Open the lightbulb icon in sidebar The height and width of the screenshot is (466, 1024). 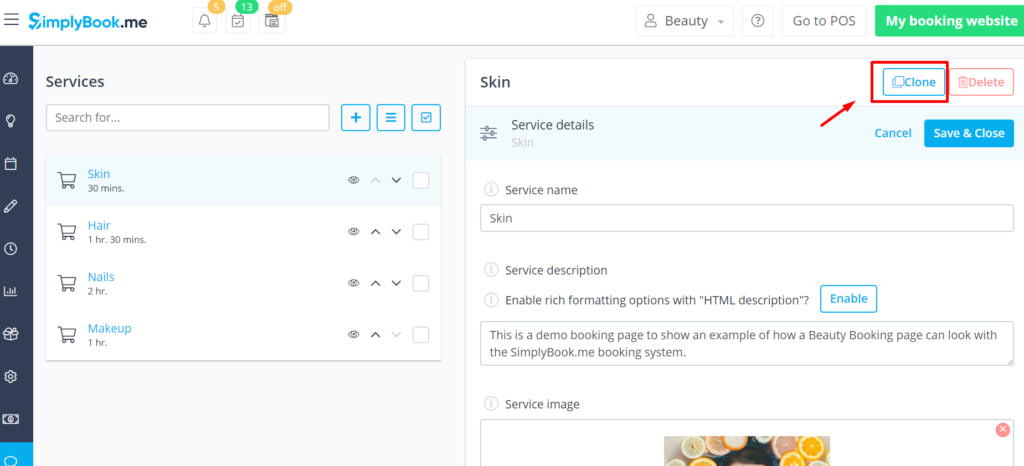pos(10,121)
